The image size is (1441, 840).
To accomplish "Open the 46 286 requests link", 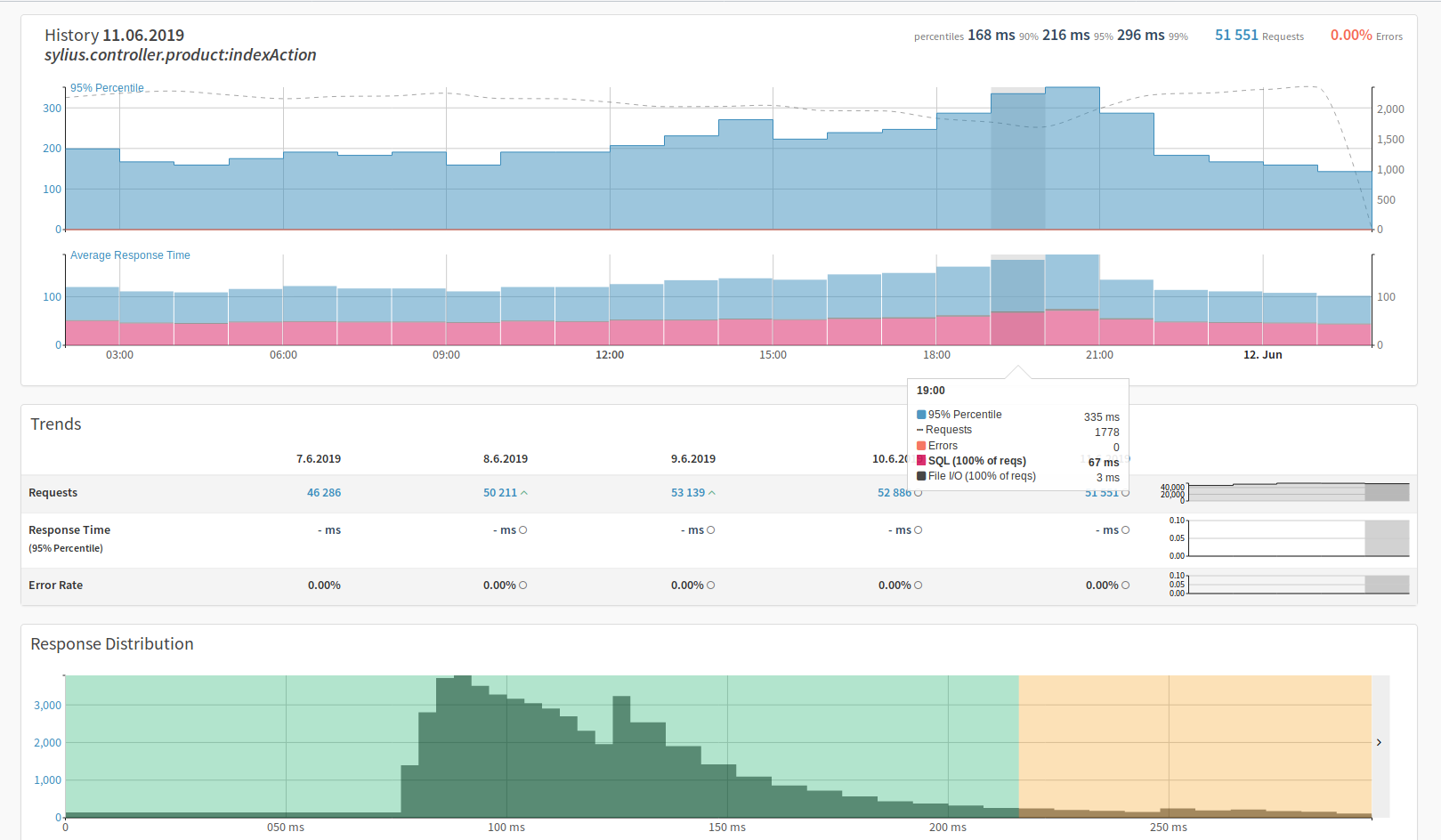I will tap(324, 493).
